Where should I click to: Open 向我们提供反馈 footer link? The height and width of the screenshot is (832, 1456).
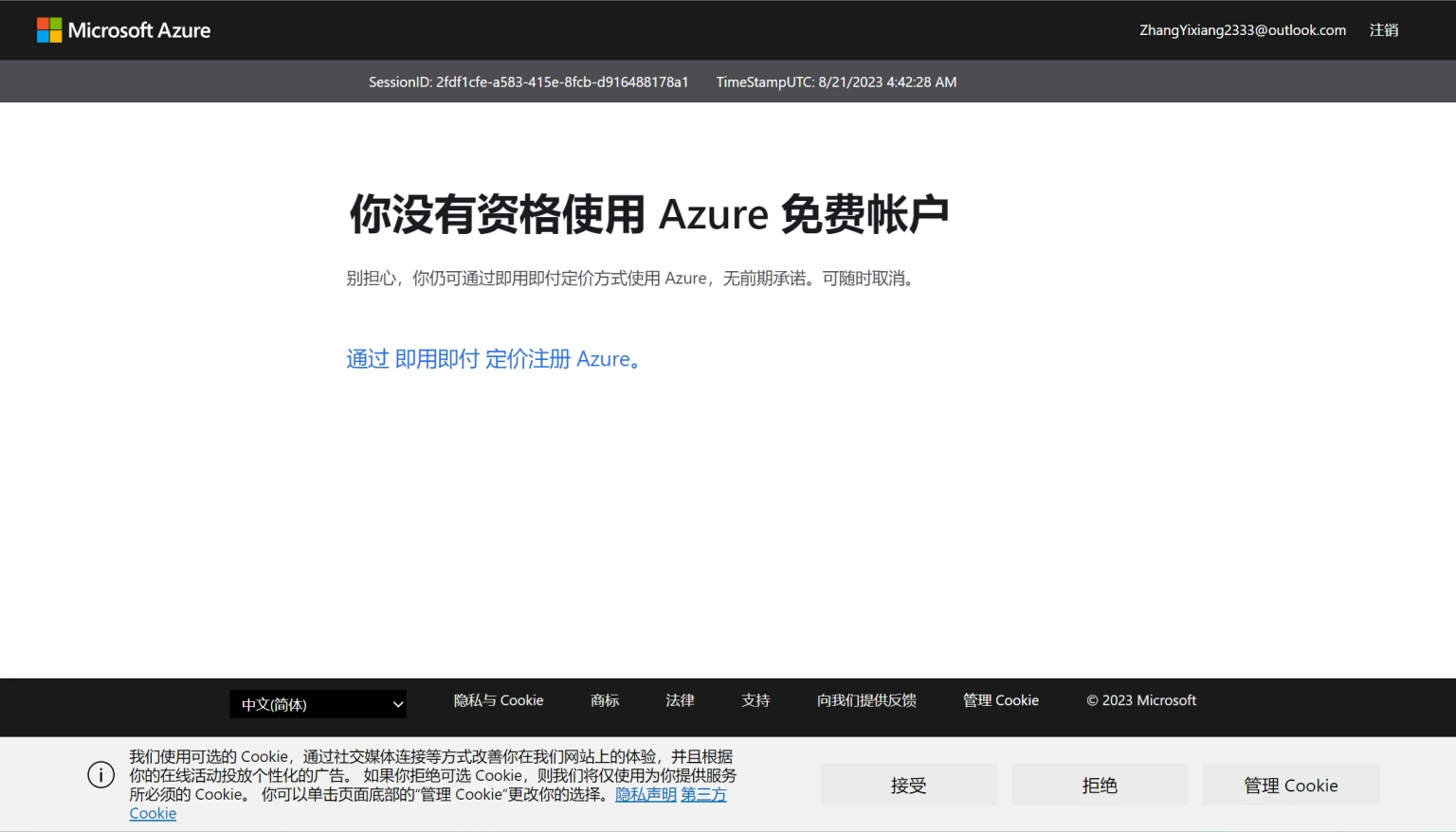click(x=866, y=700)
